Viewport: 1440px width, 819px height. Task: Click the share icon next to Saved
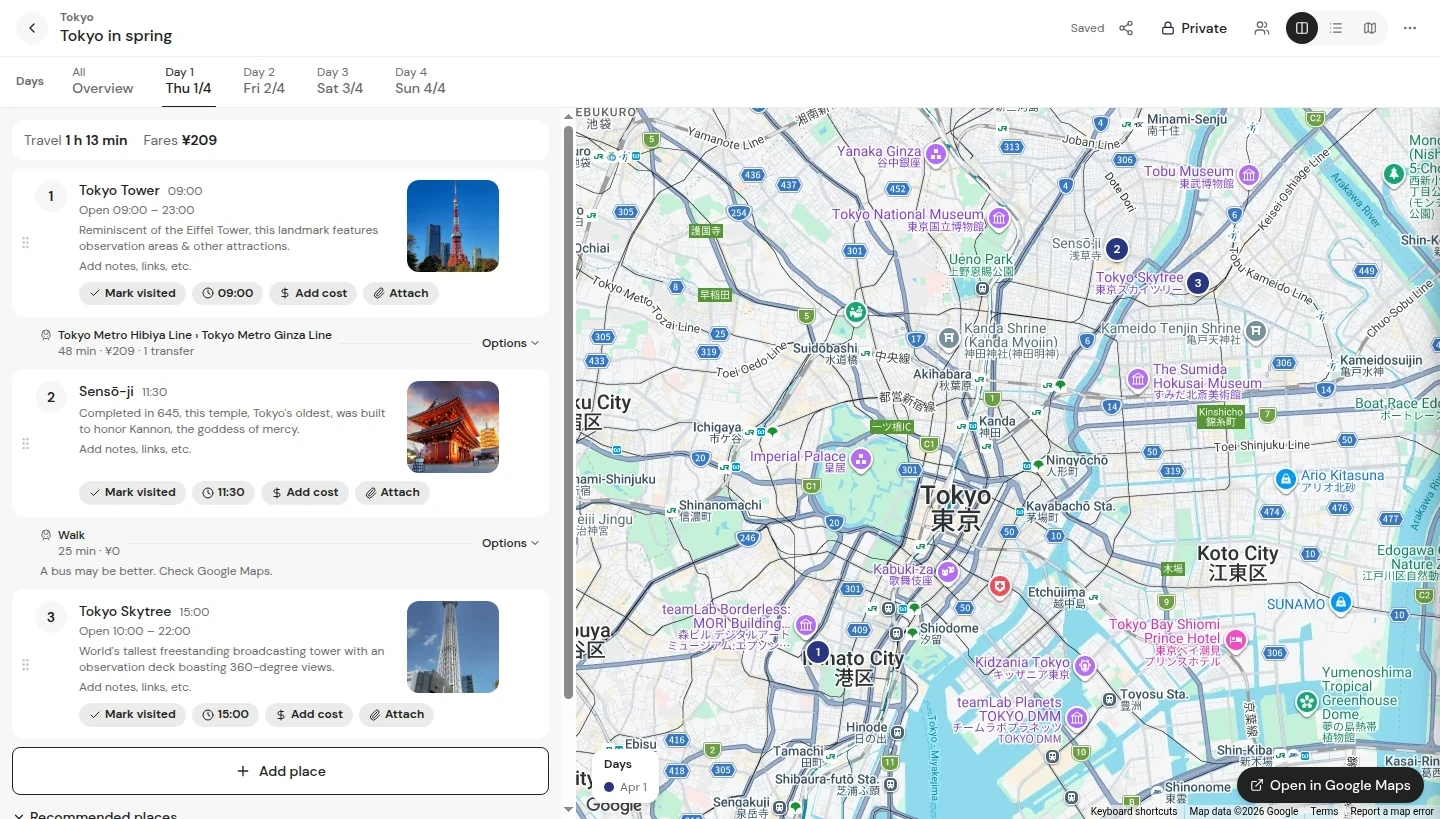[1126, 28]
